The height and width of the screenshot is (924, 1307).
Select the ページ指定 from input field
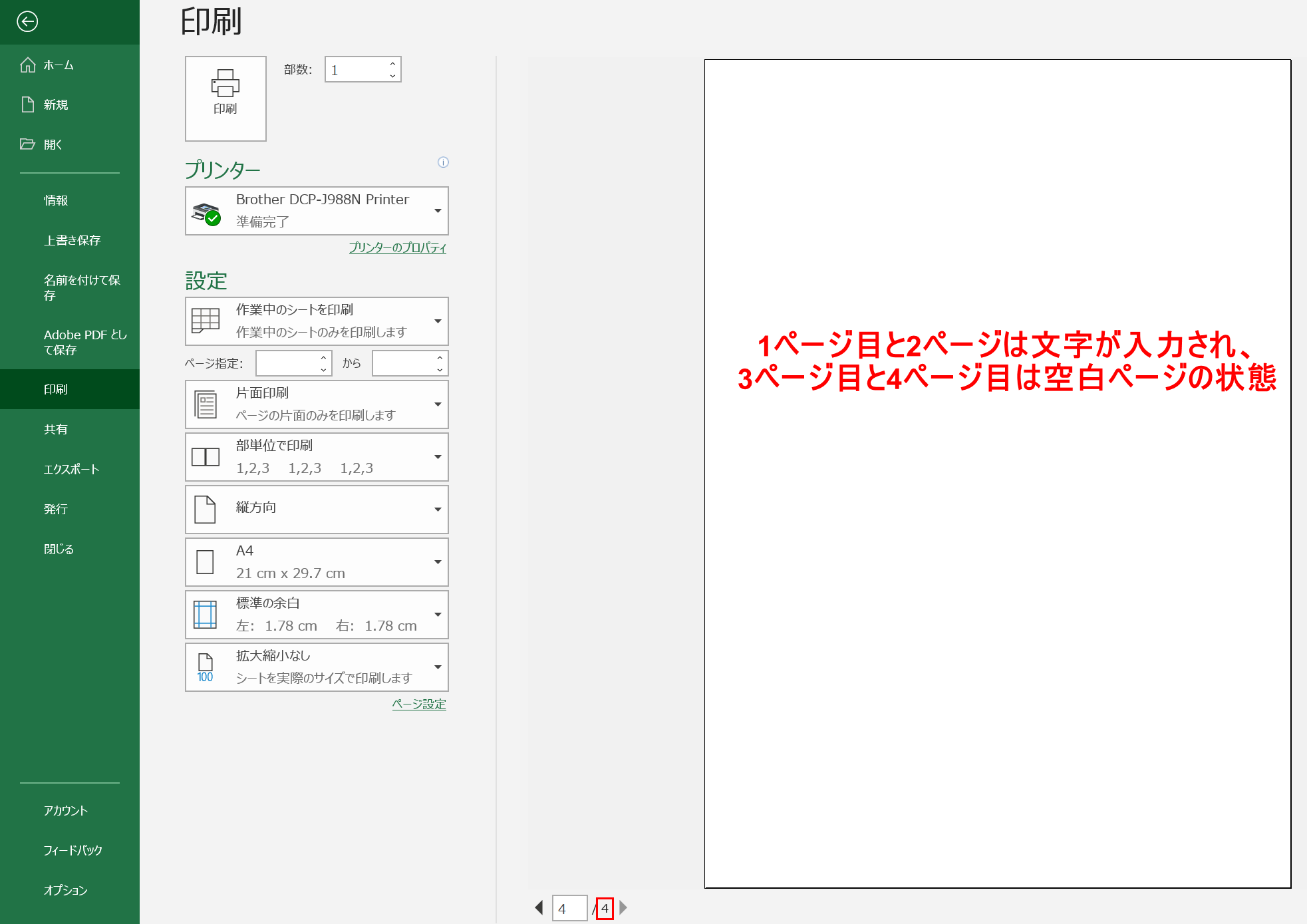290,363
